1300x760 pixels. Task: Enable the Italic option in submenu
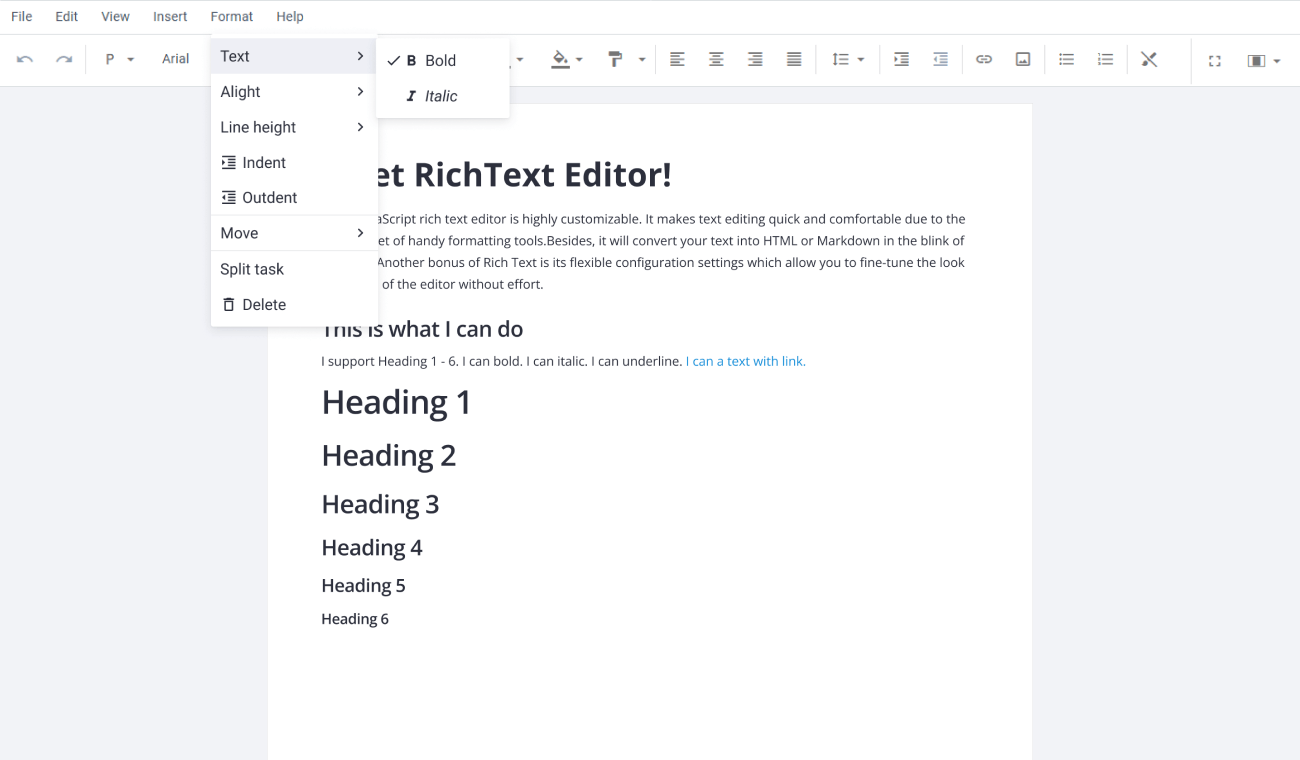(x=442, y=96)
